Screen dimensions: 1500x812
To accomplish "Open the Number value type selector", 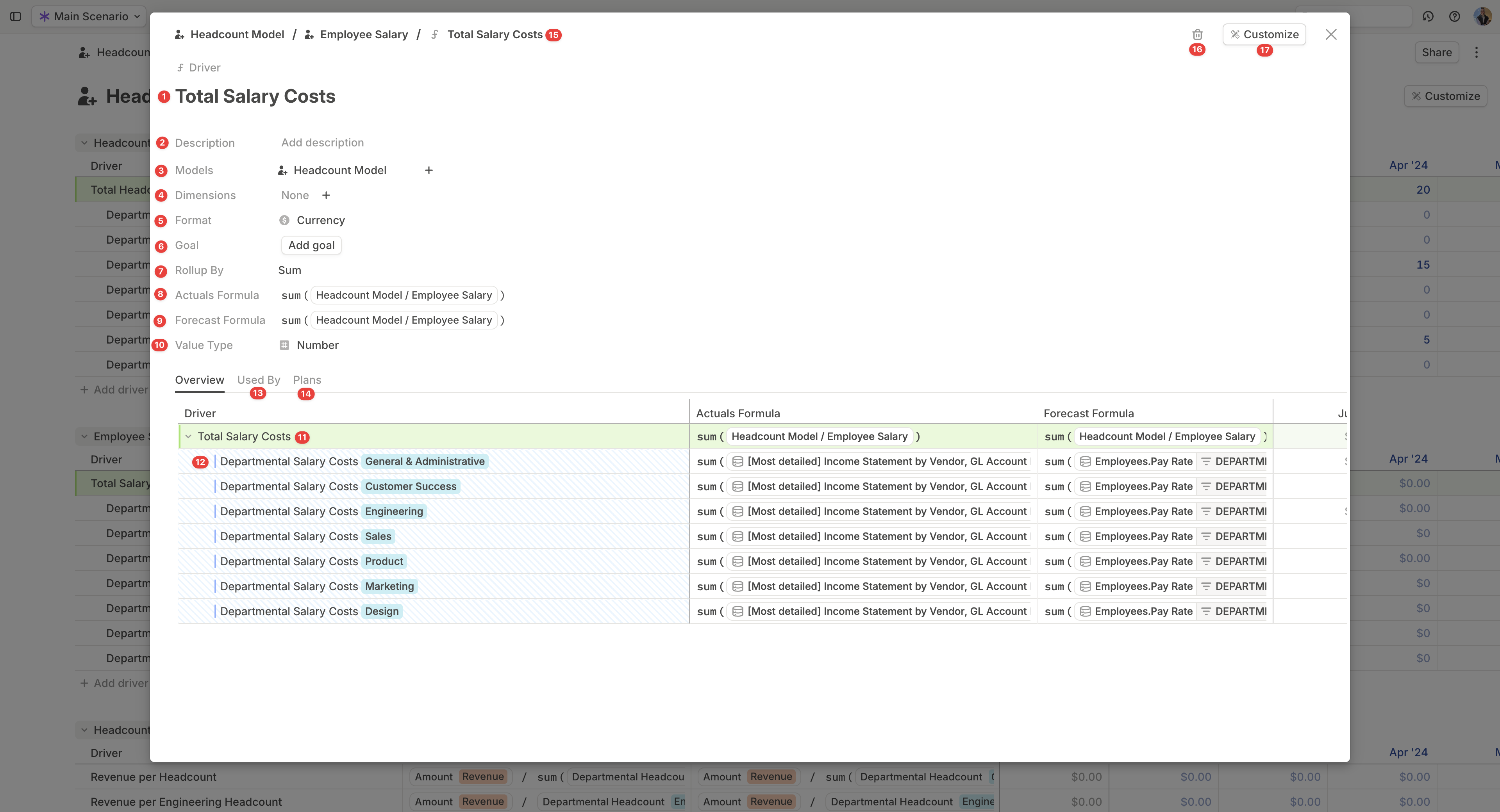I will [x=317, y=345].
